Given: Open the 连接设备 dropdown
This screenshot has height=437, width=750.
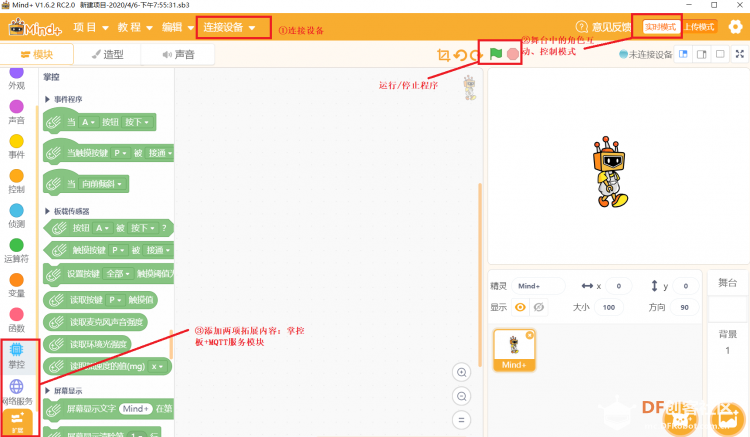Looking at the screenshot, I should [230, 27].
